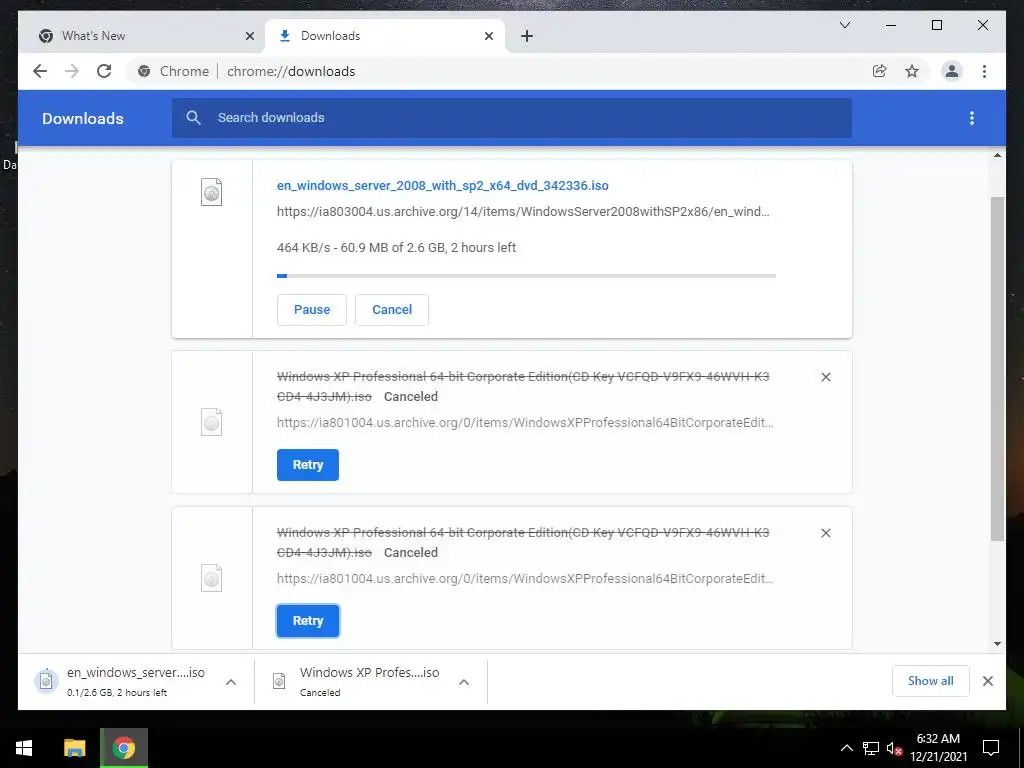
Task: Focus the Search downloads field
Action: (512, 118)
